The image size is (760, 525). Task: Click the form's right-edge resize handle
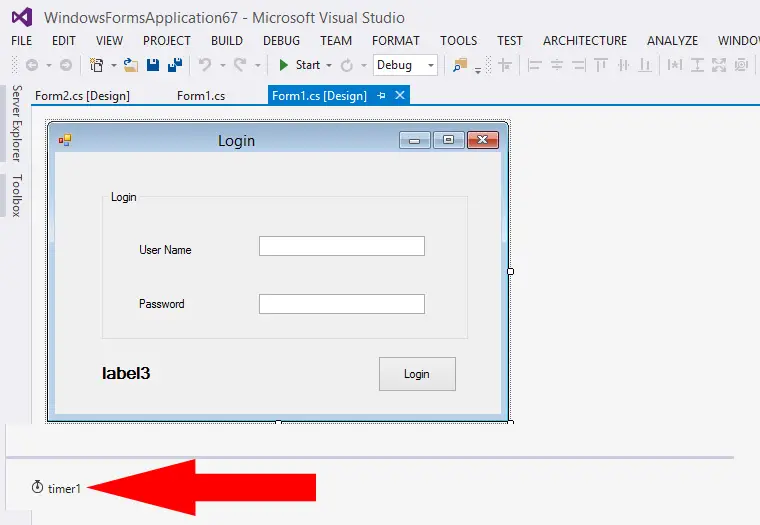pos(510,271)
